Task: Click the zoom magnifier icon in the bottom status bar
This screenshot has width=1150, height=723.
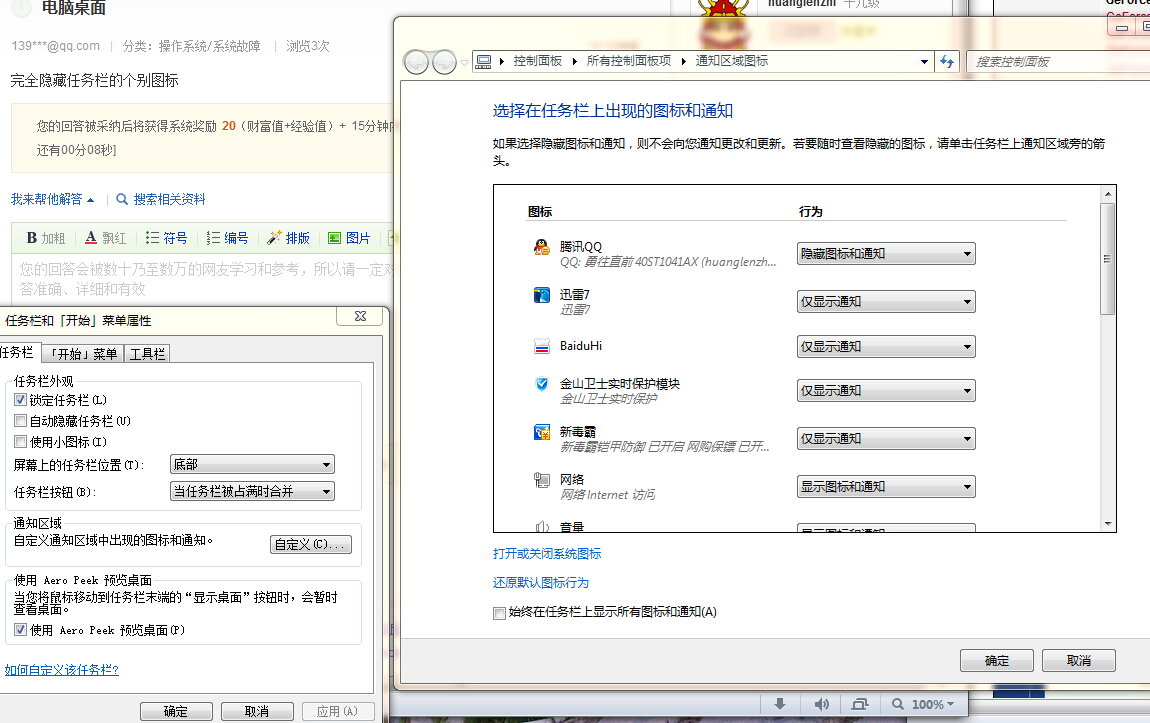Action: coord(898,704)
